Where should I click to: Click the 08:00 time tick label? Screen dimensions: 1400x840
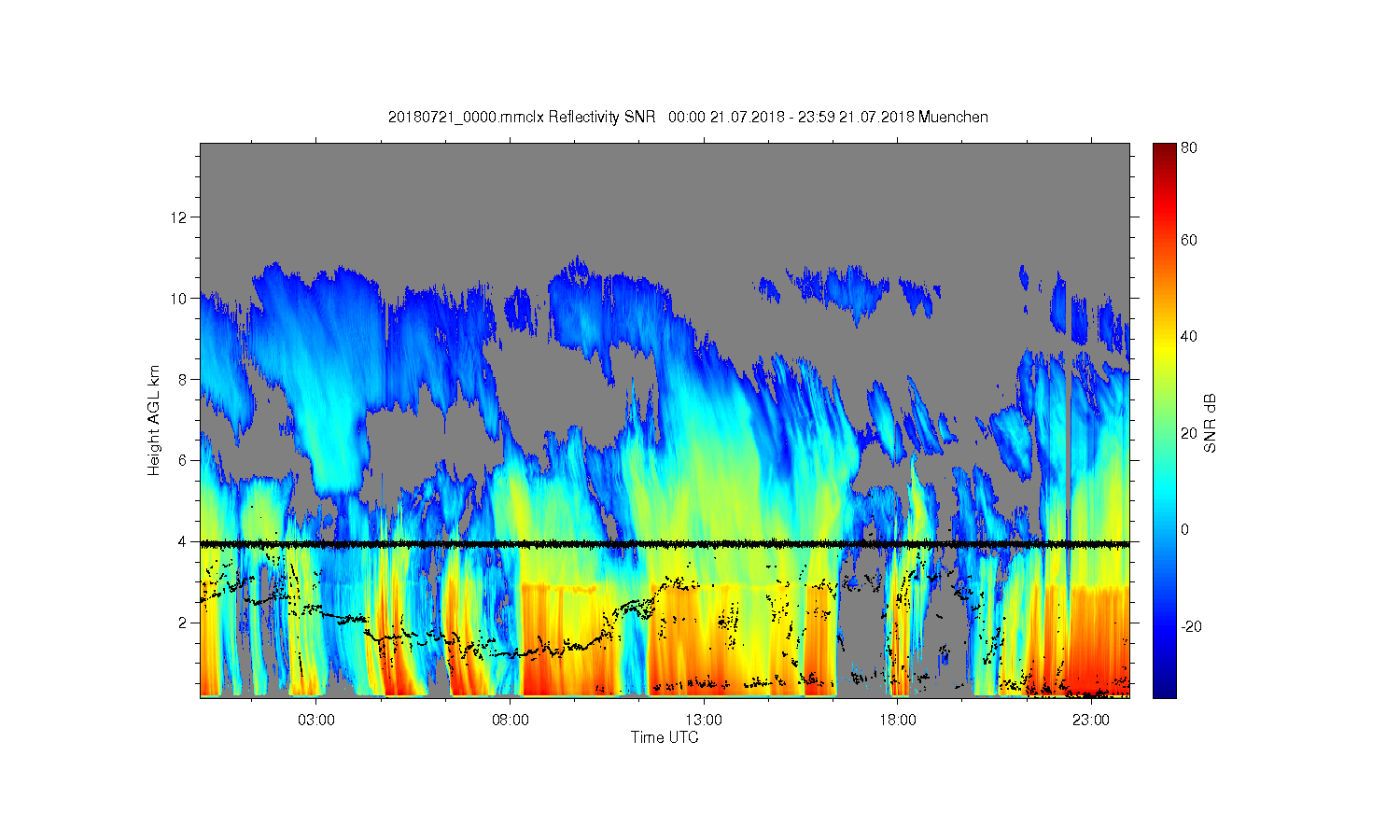click(511, 721)
